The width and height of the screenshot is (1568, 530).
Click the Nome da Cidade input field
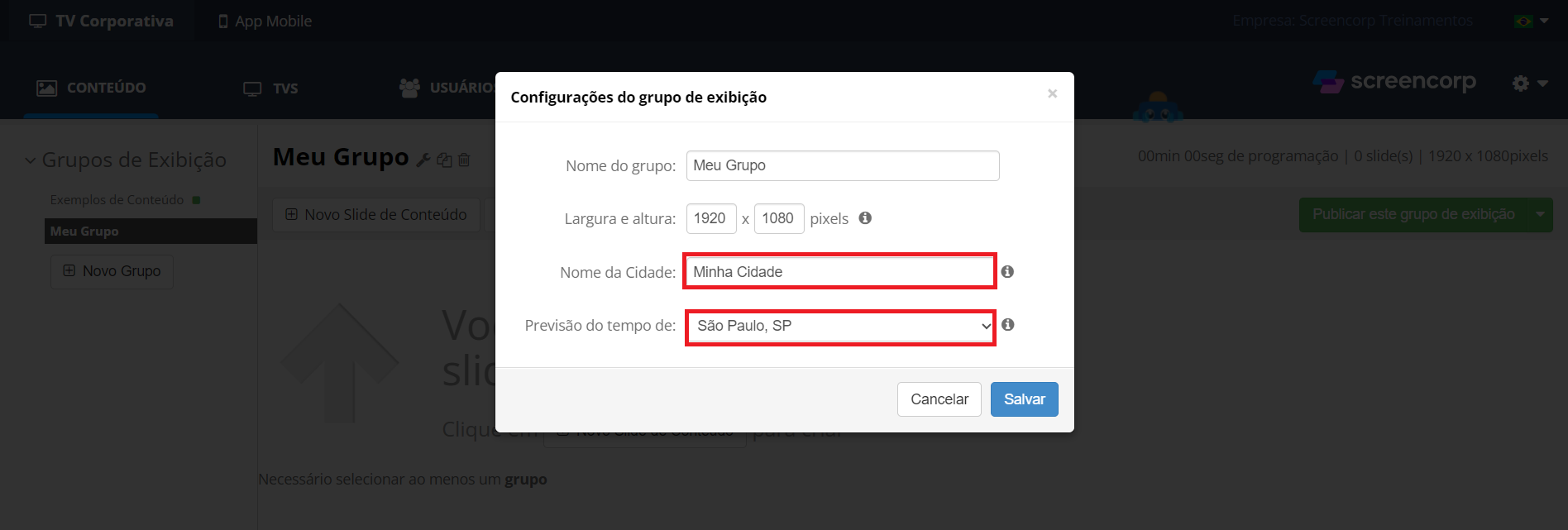(839, 271)
